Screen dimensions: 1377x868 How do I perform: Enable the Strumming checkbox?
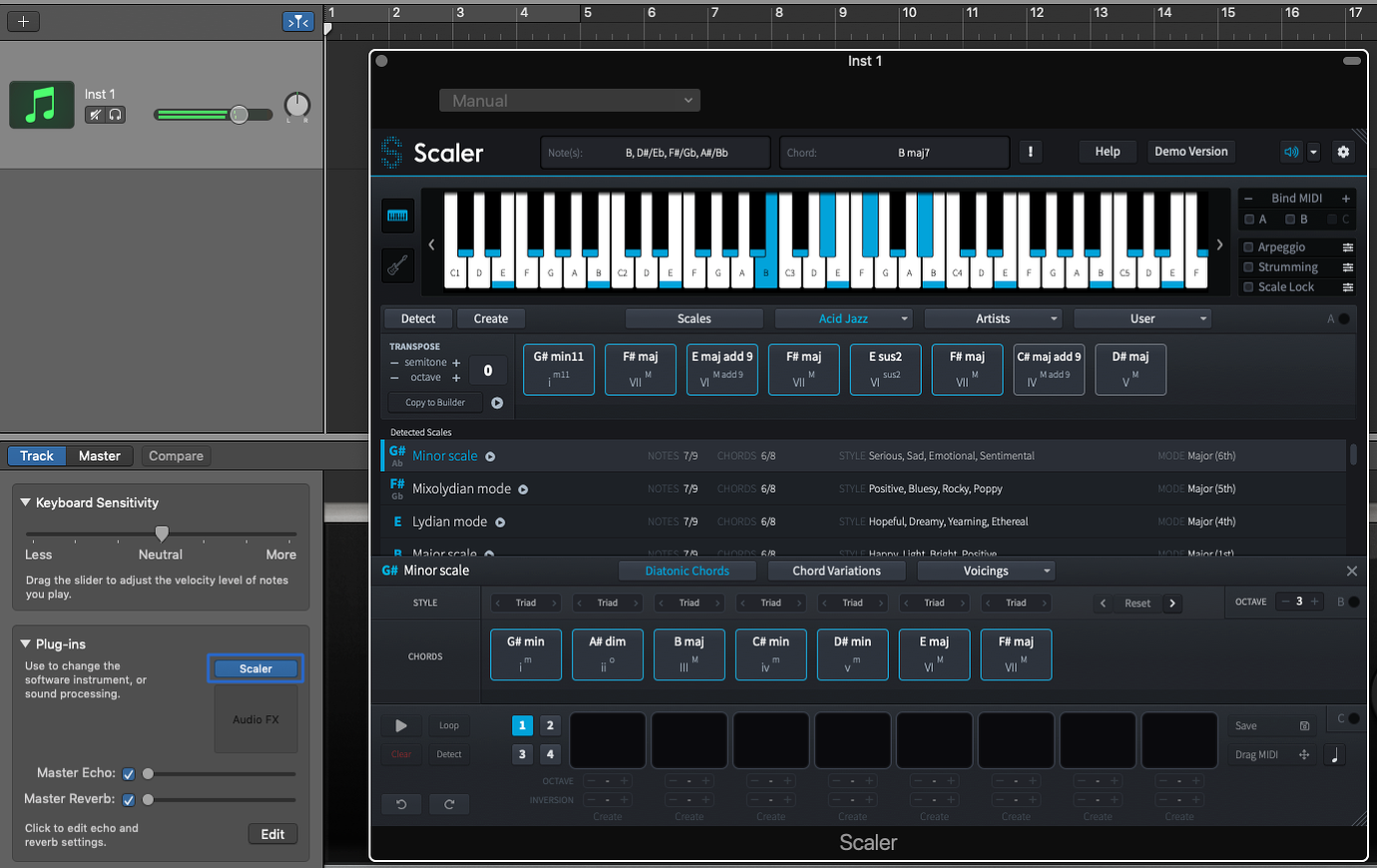1248,267
